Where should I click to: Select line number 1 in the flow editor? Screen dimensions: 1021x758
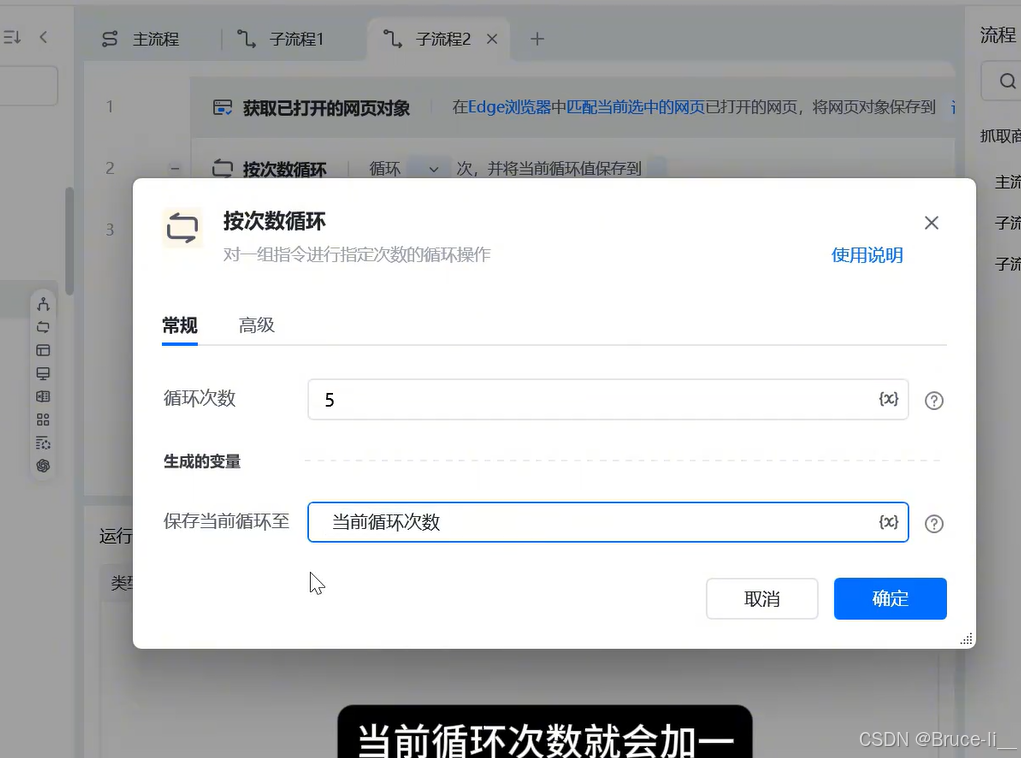(109, 106)
